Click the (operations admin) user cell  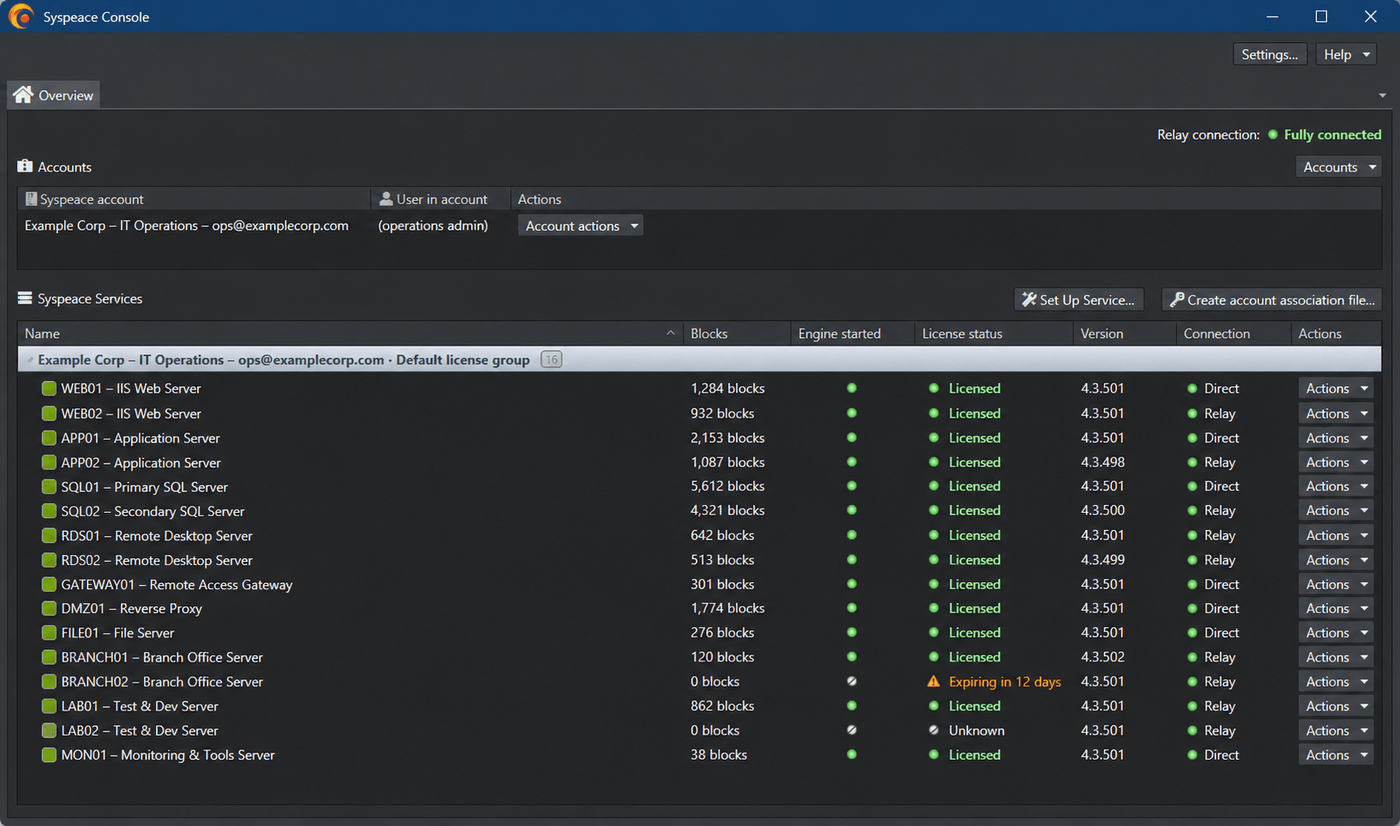click(433, 226)
